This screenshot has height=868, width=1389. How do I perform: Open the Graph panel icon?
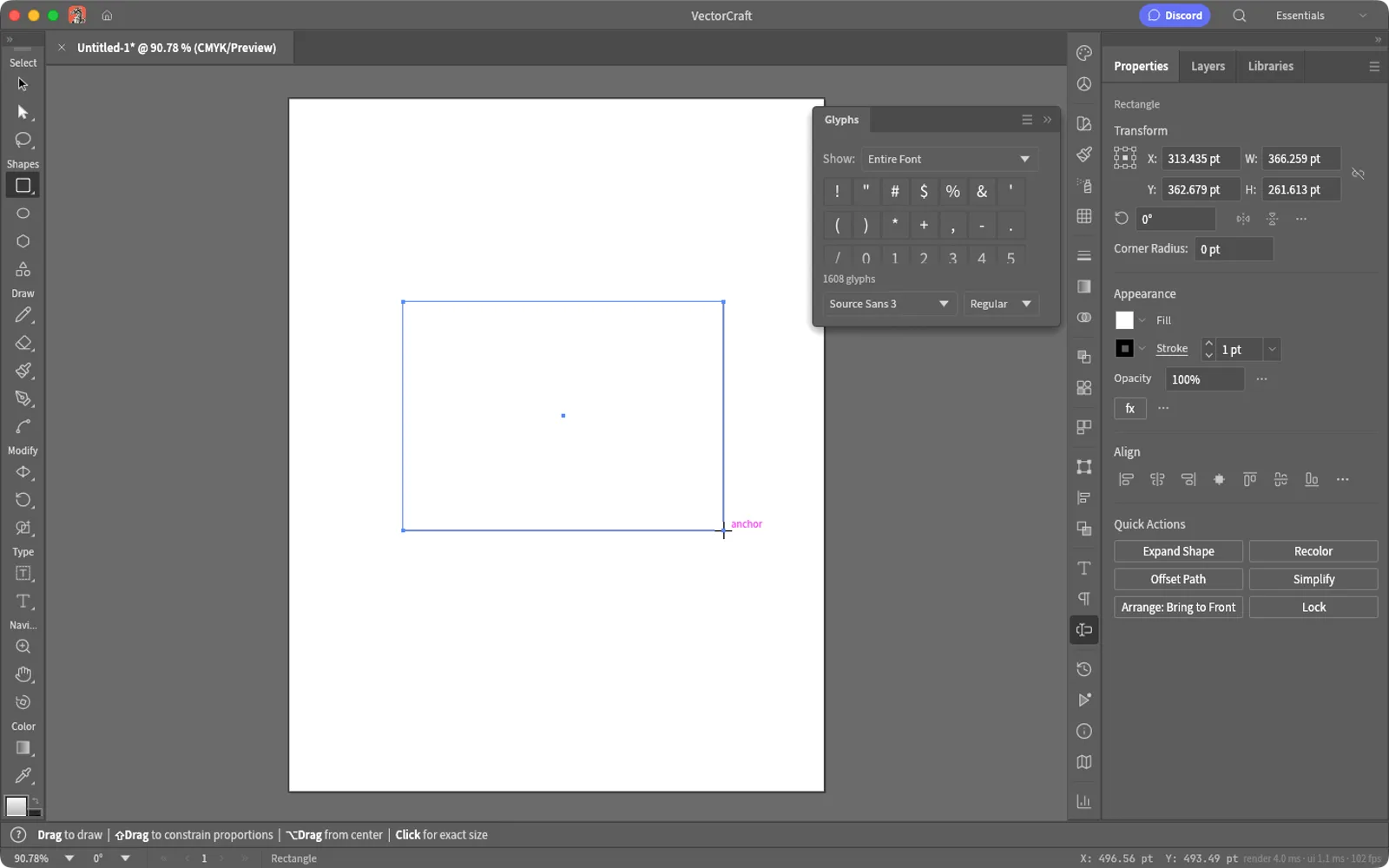click(x=1084, y=801)
